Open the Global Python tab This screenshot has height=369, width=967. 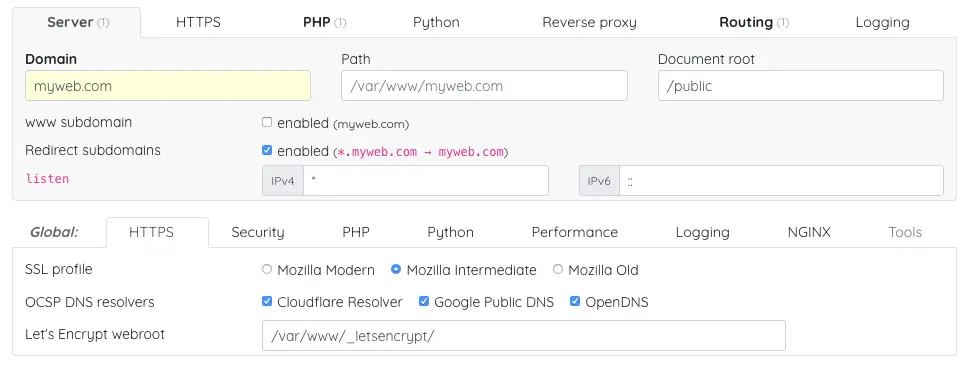coord(450,233)
